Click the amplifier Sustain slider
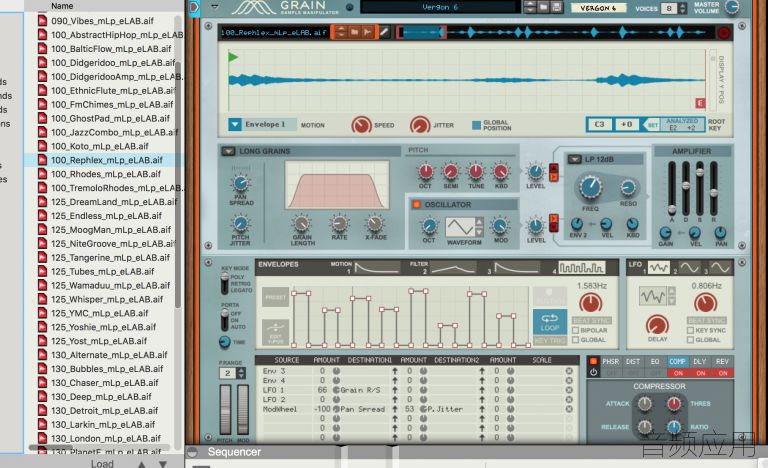The image size is (768, 468). [700, 172]
